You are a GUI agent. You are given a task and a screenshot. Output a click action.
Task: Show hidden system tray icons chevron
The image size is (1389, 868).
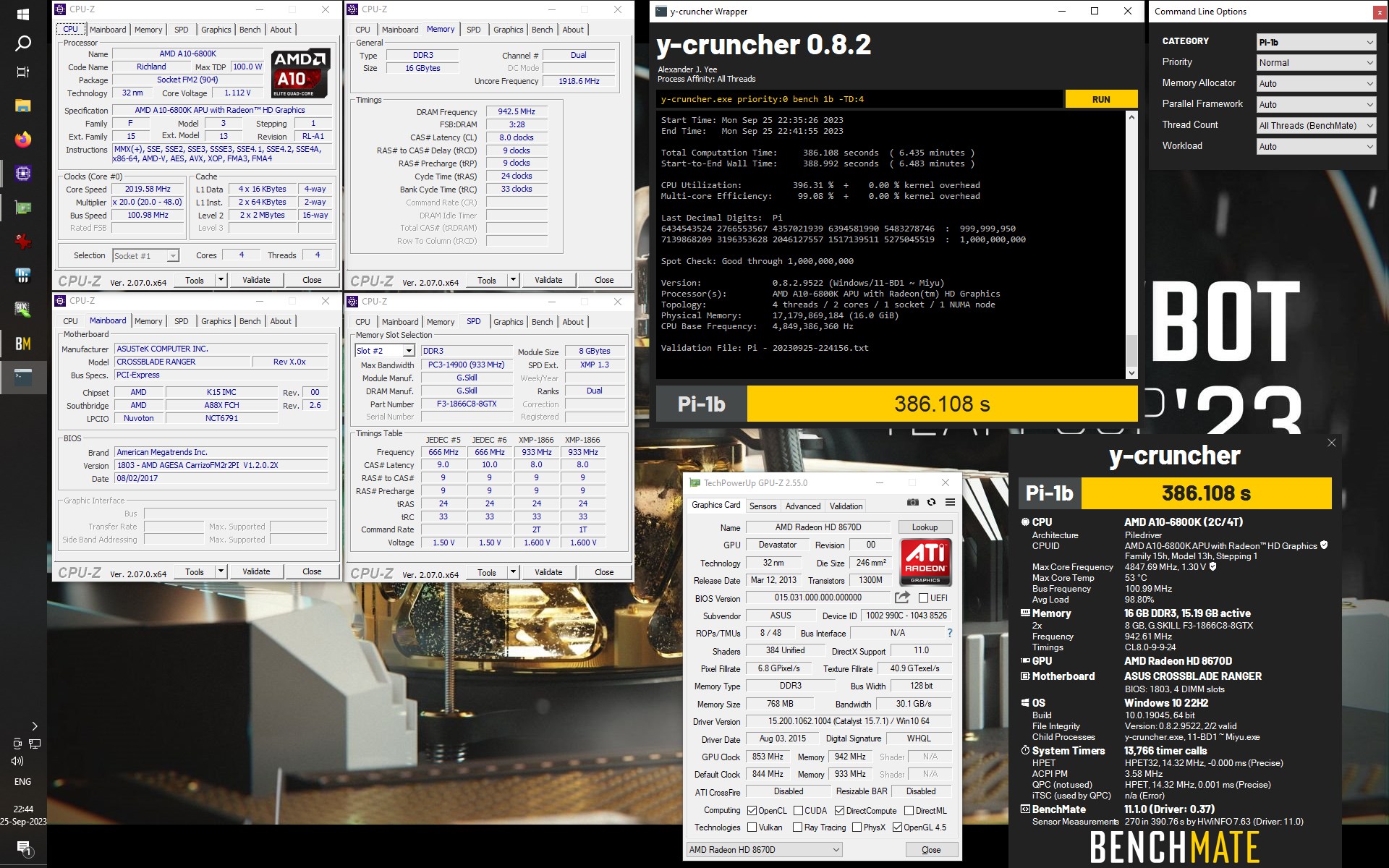pyautogui.click(x=34, y=726)
